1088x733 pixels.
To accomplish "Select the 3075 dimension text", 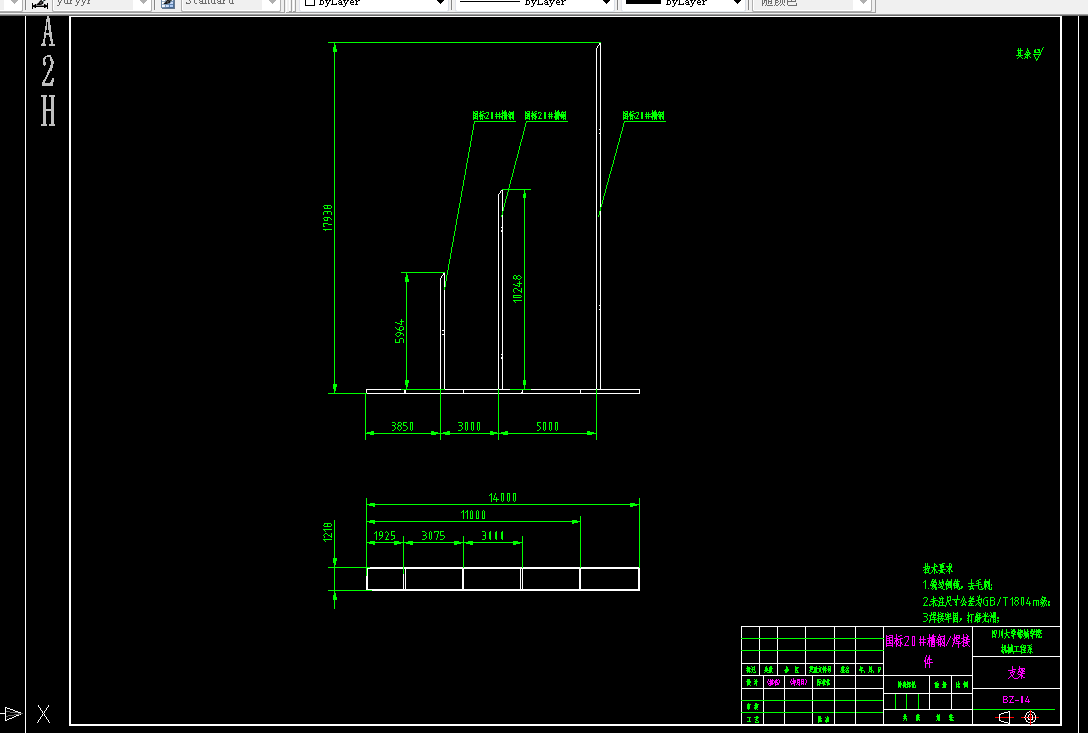I will (434, 535).
